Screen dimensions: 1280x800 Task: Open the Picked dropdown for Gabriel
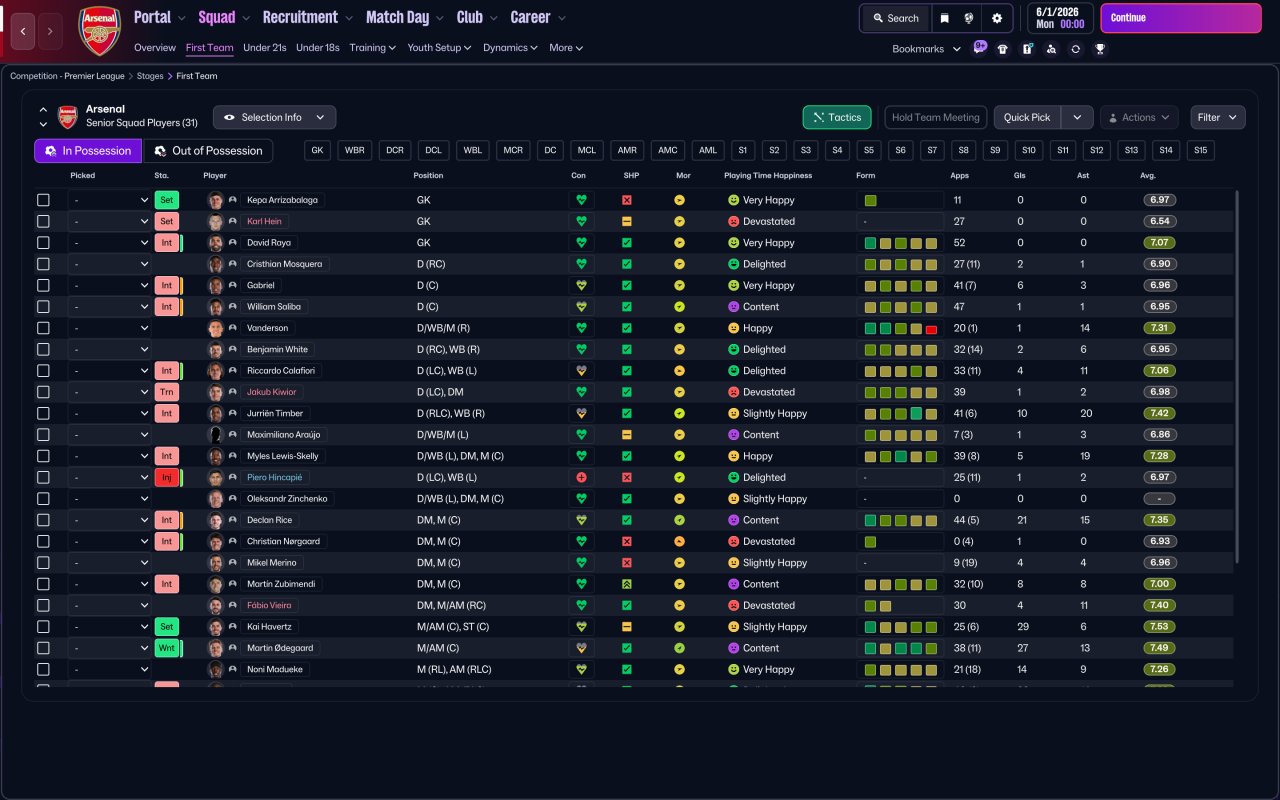109,286
